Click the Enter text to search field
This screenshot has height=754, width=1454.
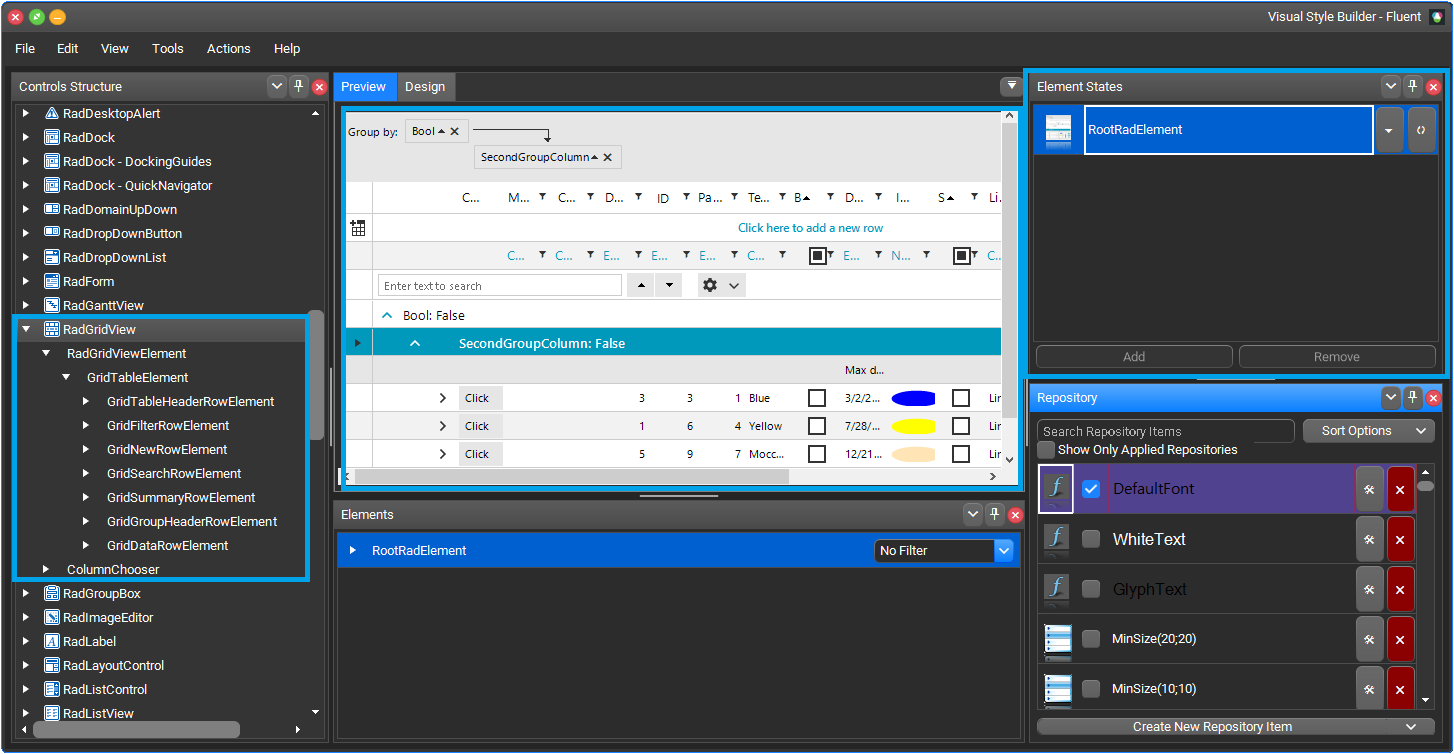(x=500, y=285)
